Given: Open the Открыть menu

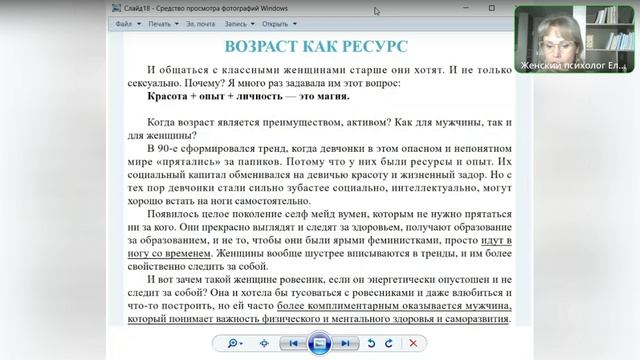Looking at the screenshot, I should [275, 24].
